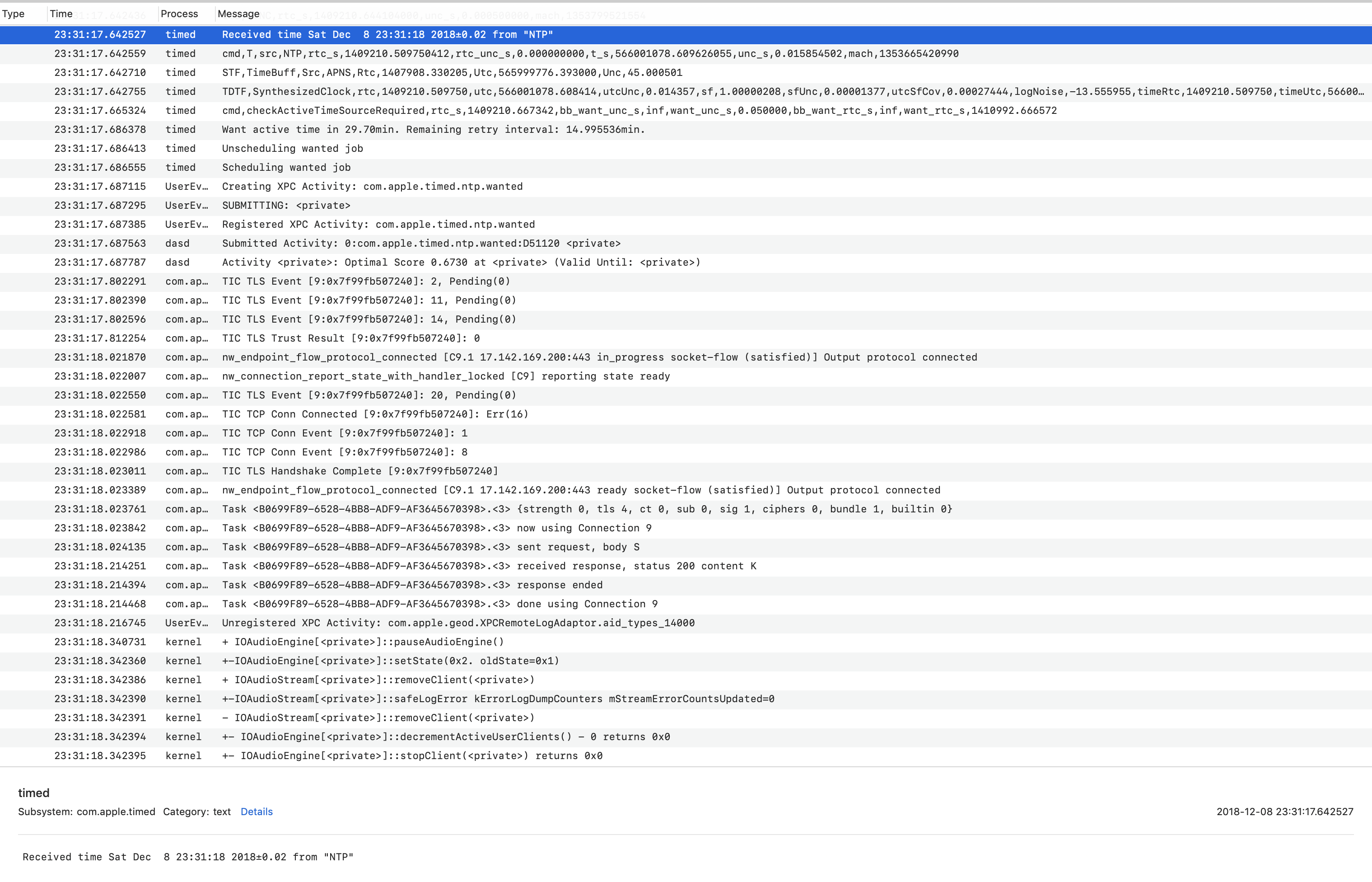Click detail timestamp '2018-12-08 23:31:17.642527'
Screen dimensions: 1372x882
[x=1285, y=812]
